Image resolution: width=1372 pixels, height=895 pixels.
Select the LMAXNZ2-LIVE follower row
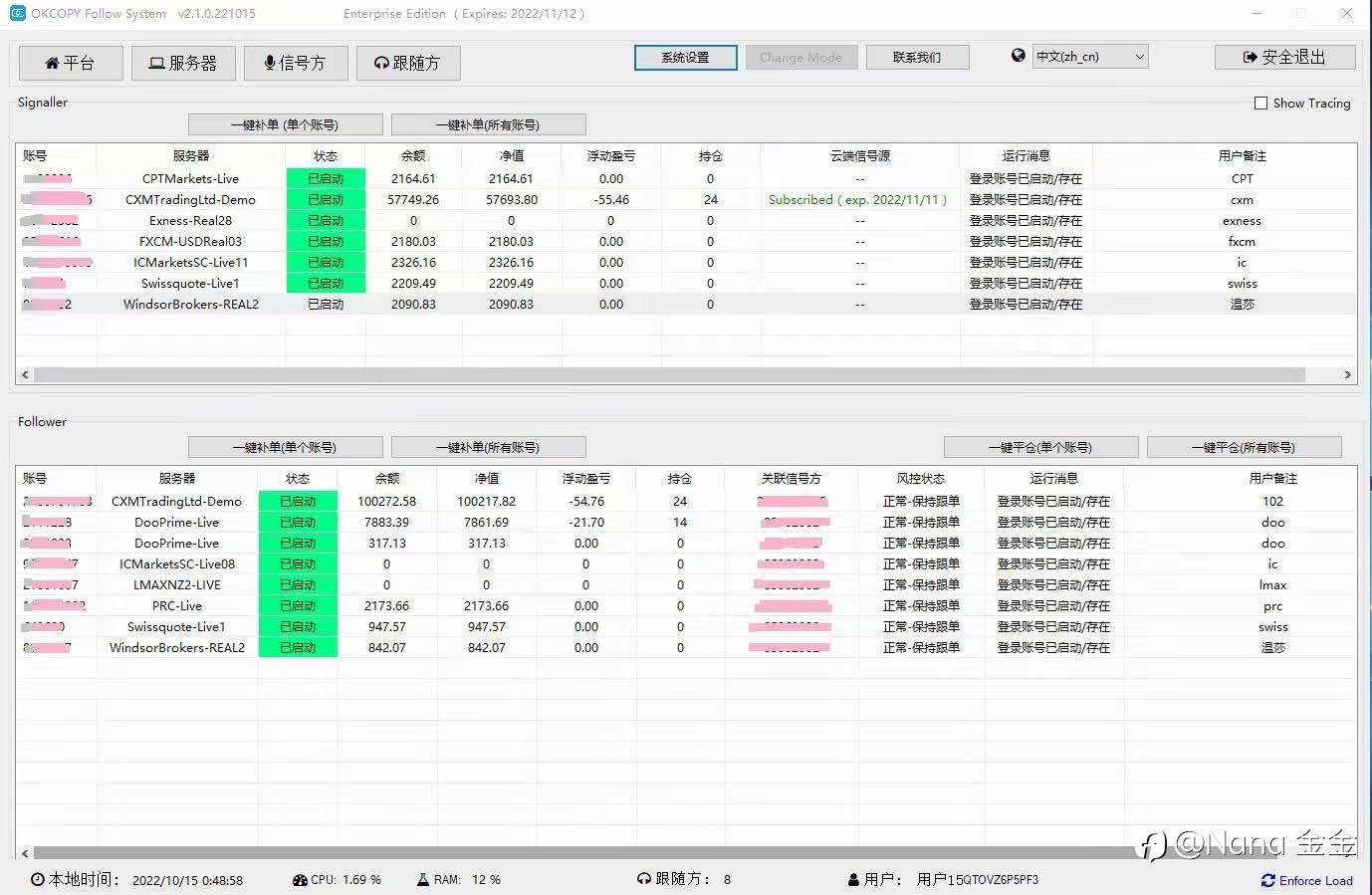[686, 585]
